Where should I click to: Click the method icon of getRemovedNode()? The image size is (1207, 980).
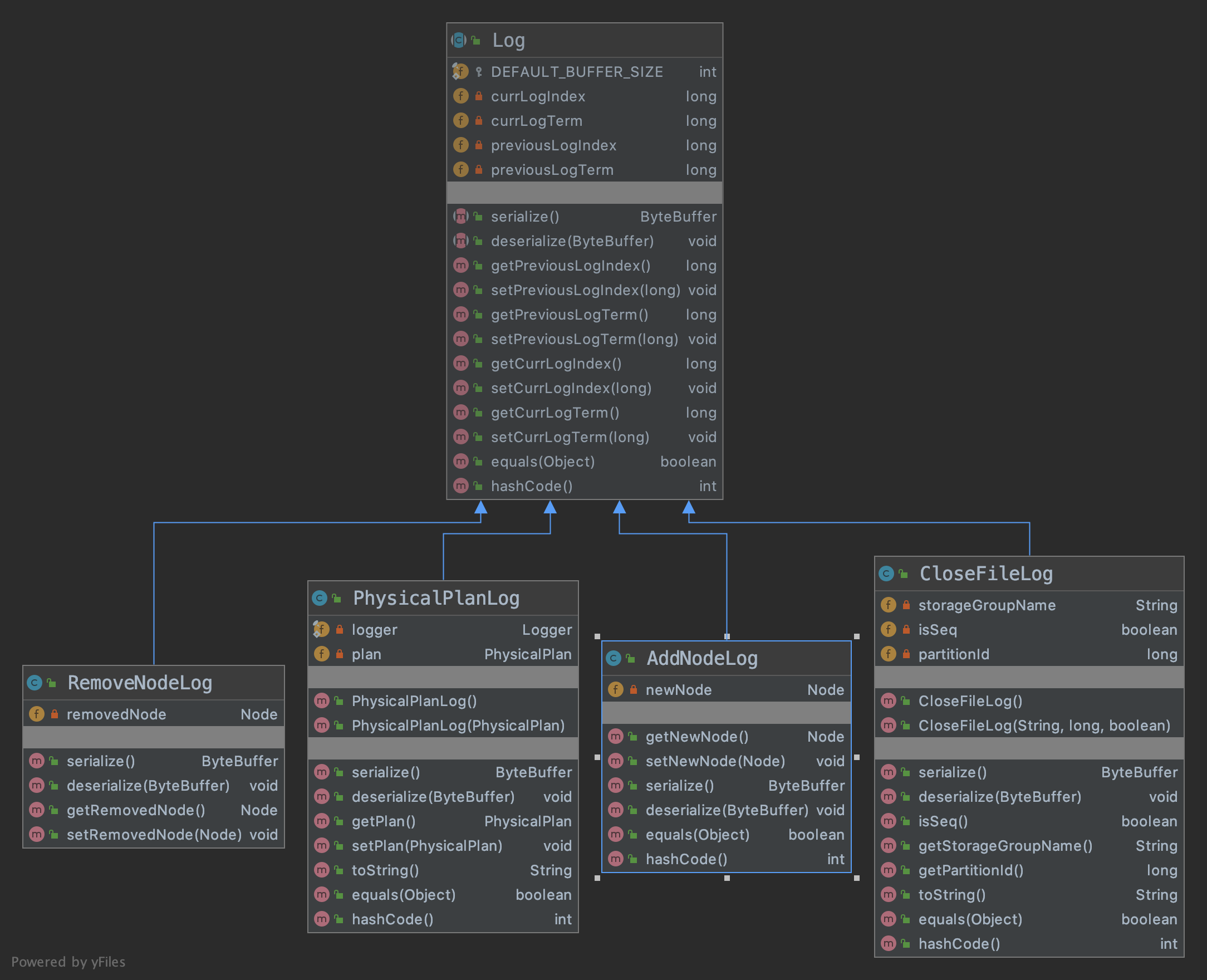(x=36, y=810)
